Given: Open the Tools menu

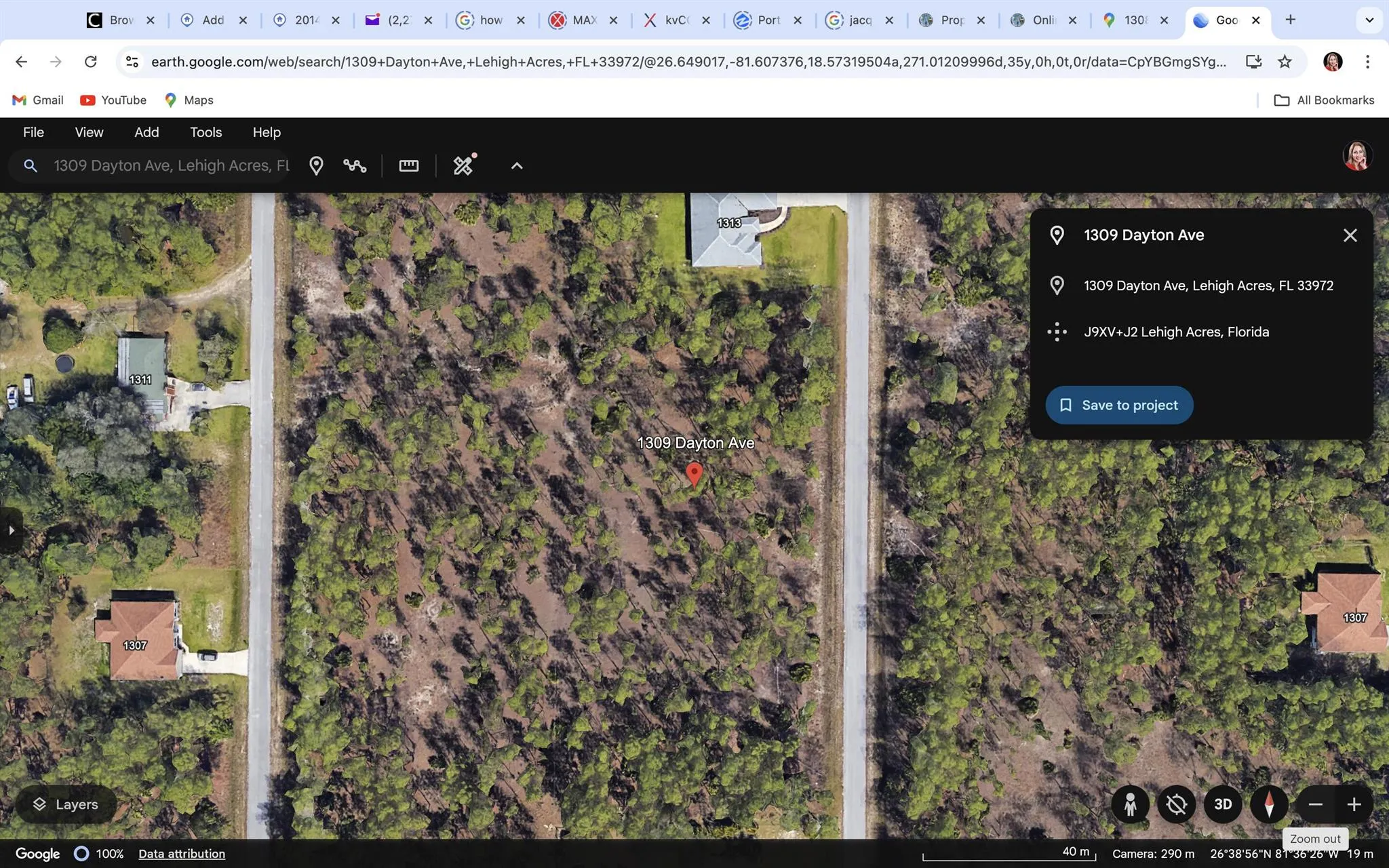Looking at the screenshot, I should click(206, 132).
